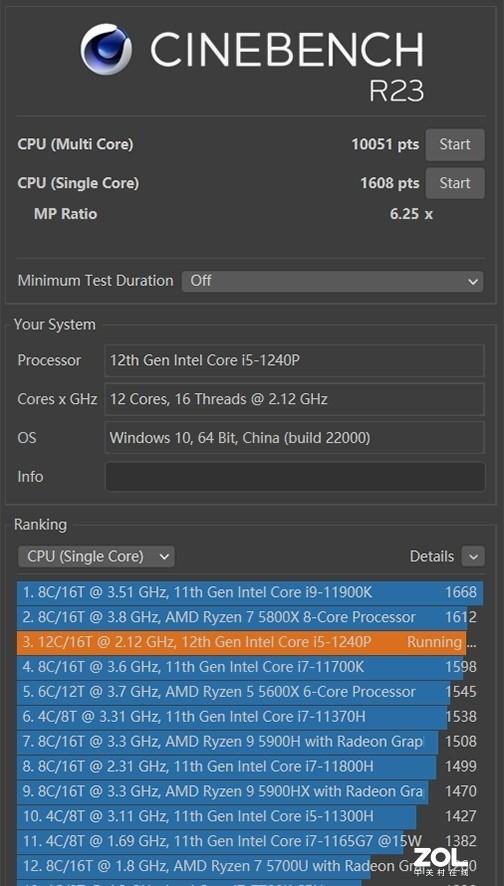This screenshot has width=504, height=886.
Task: Click into the Info text field
Action: click(295, 476)
